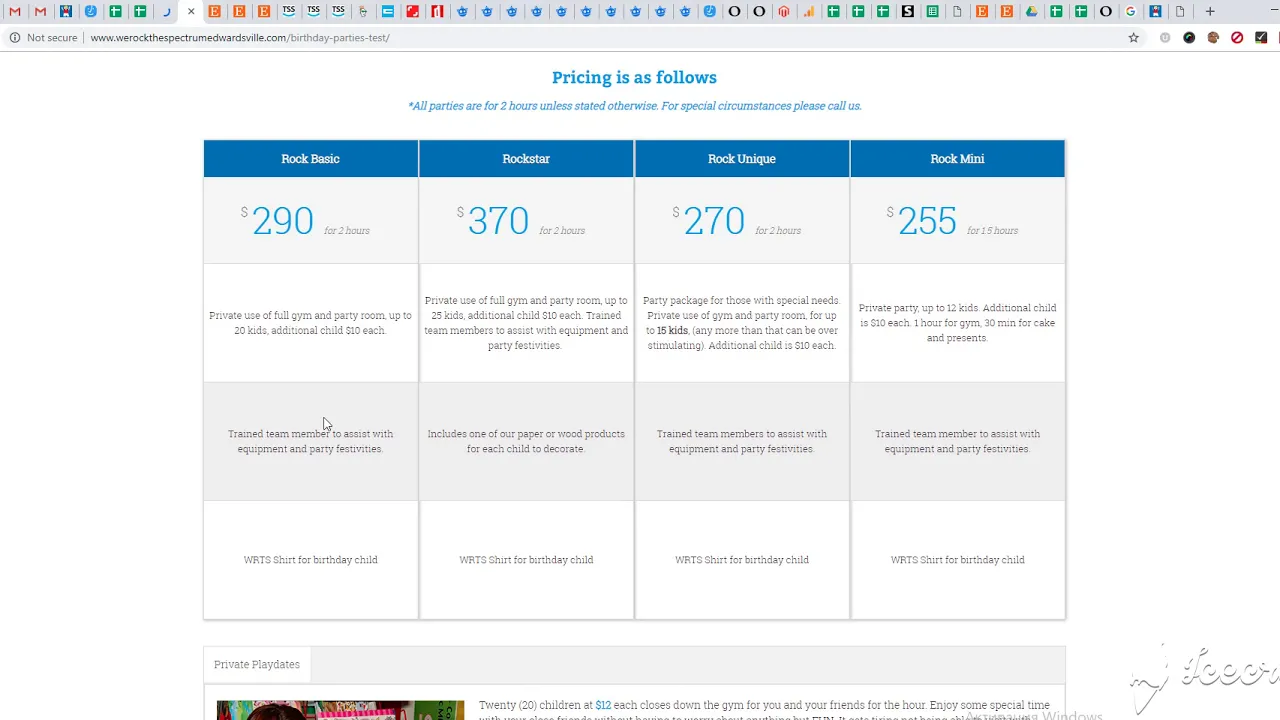Click Rock Mini 'up to 12 kids' description
This screenshot has height=720, width=1280.
pyautogui.click(x=957, y=323)
